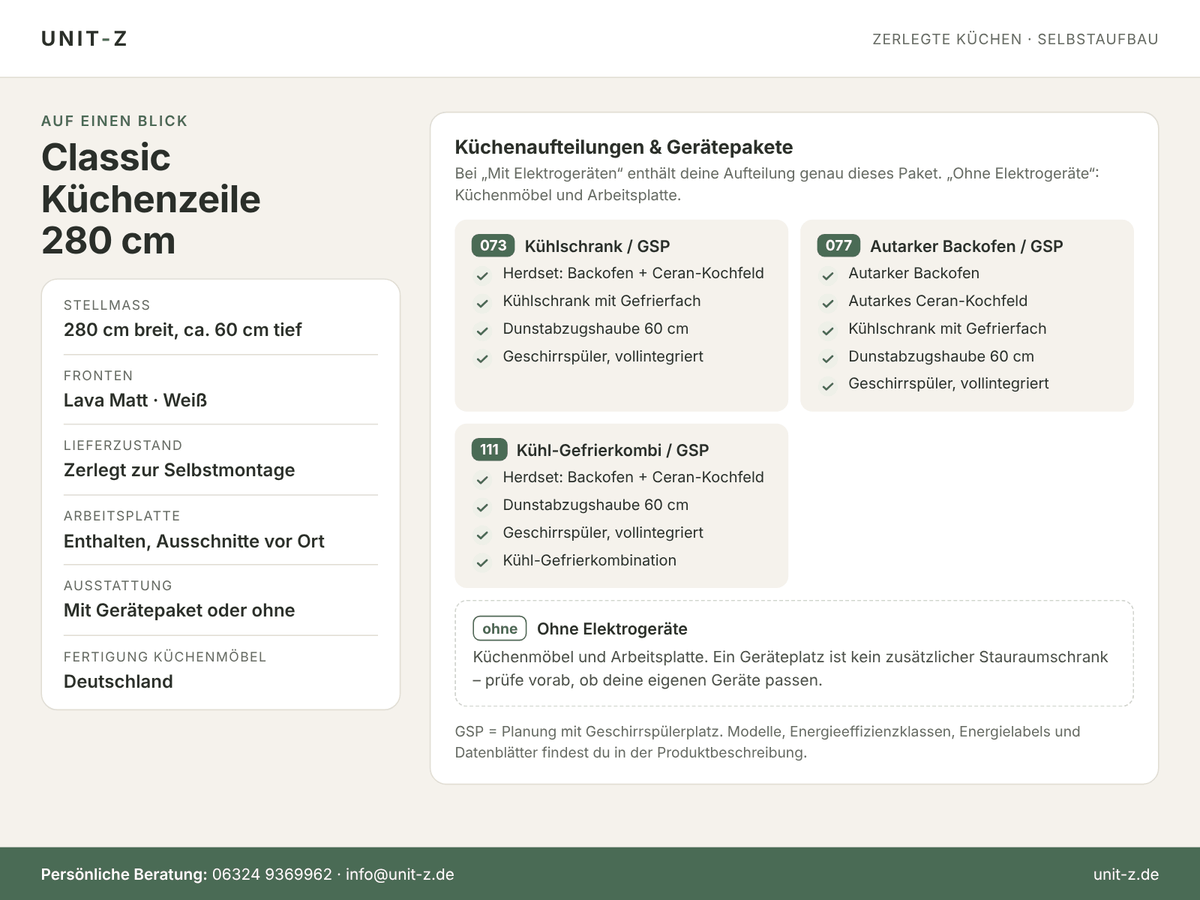Click checkmark beside Dunstabzugshaube in Kühlschrank / GSP card
This screenshot has height=900, width=1200.
[483, 330]
